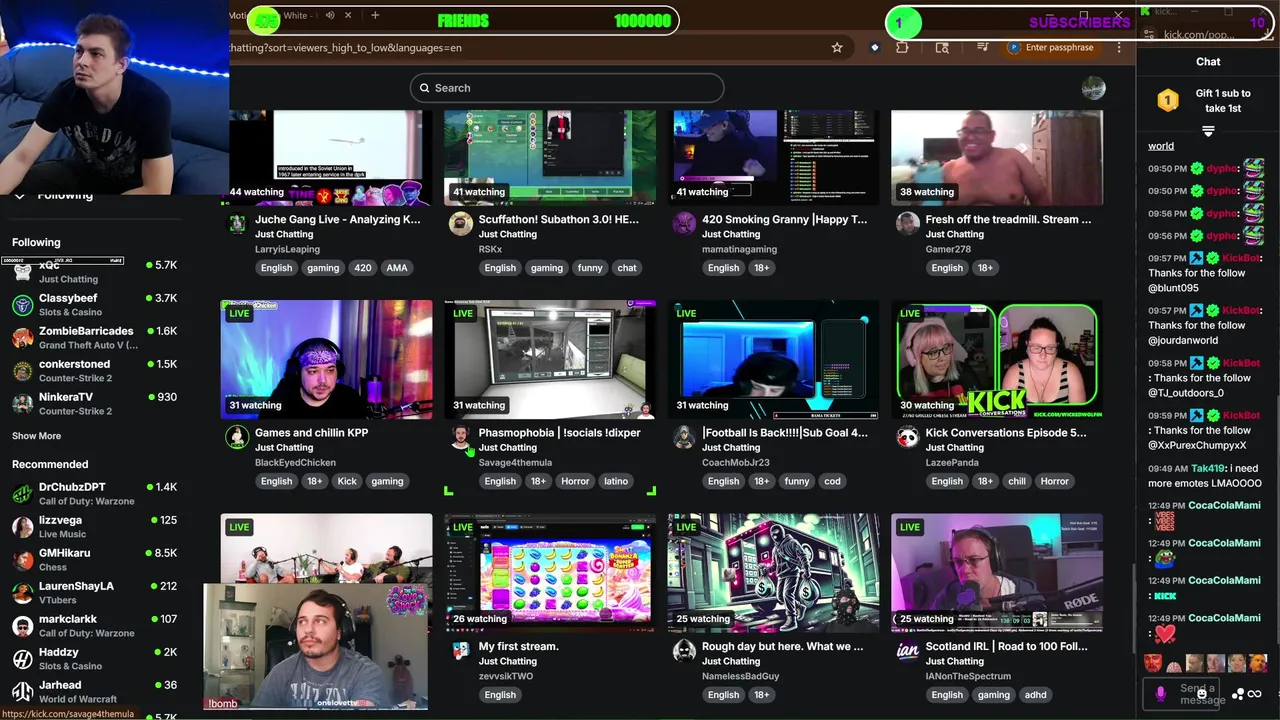1280x720 pixels.
Task: Open Jarhead World of Warcraft sidebar entry
Action: click(x=94, y=692)
